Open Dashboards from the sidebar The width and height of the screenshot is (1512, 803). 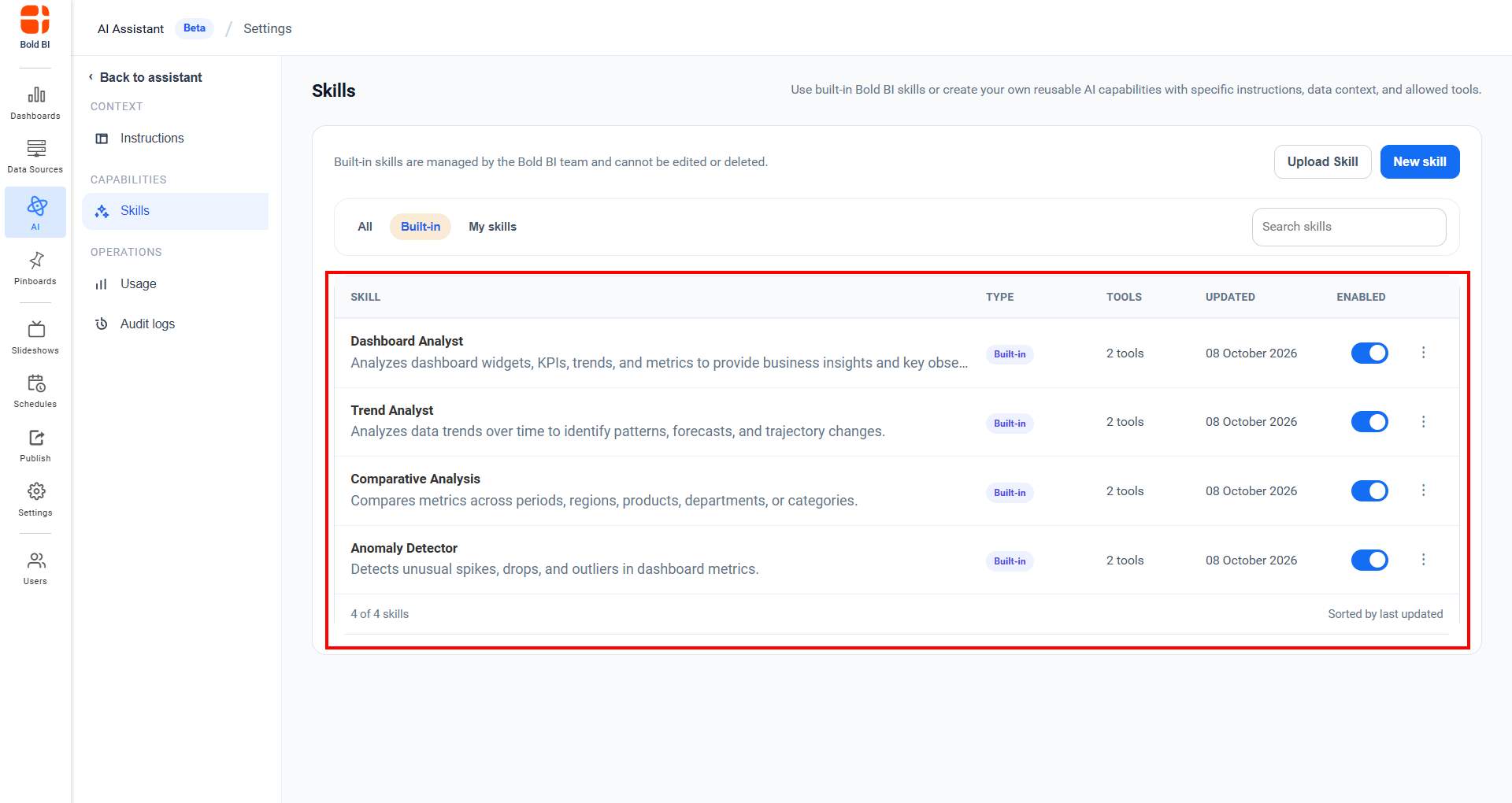[x=35, y=103]
